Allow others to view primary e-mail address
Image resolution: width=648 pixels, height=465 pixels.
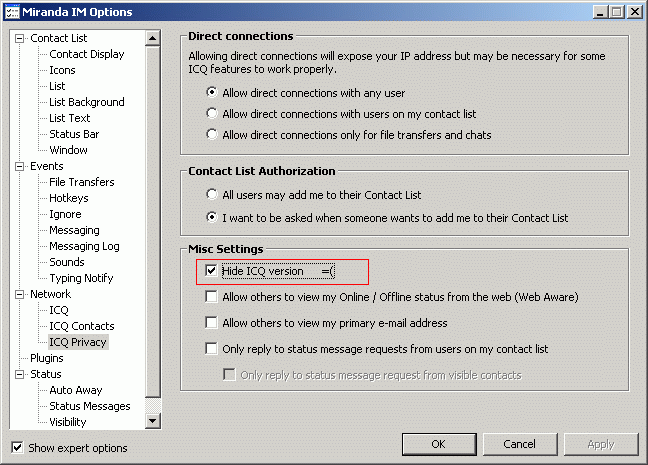(211, 322)
